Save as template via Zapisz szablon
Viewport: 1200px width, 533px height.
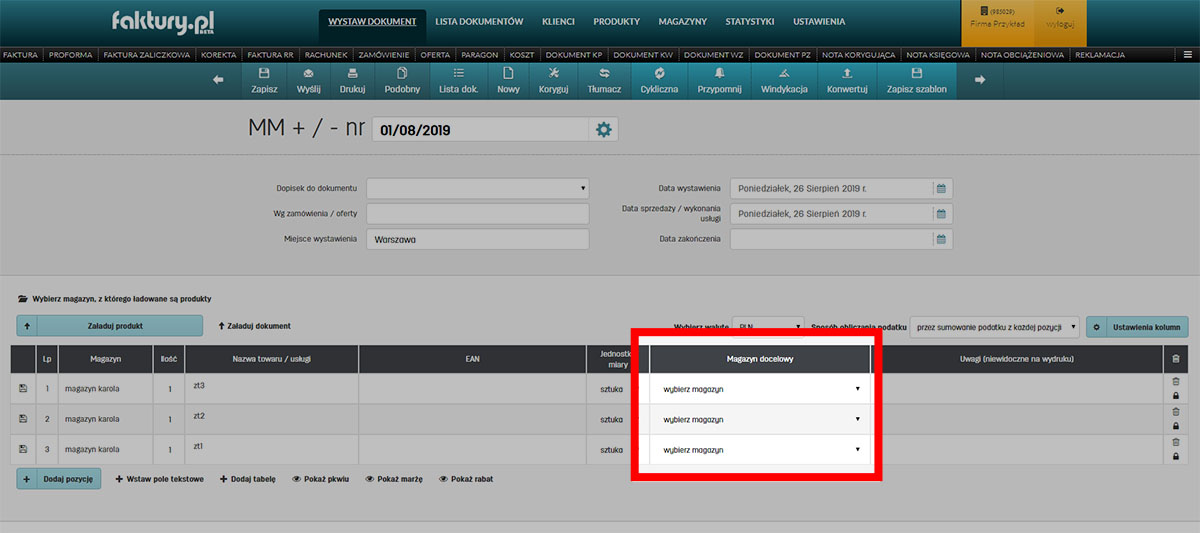917,81
